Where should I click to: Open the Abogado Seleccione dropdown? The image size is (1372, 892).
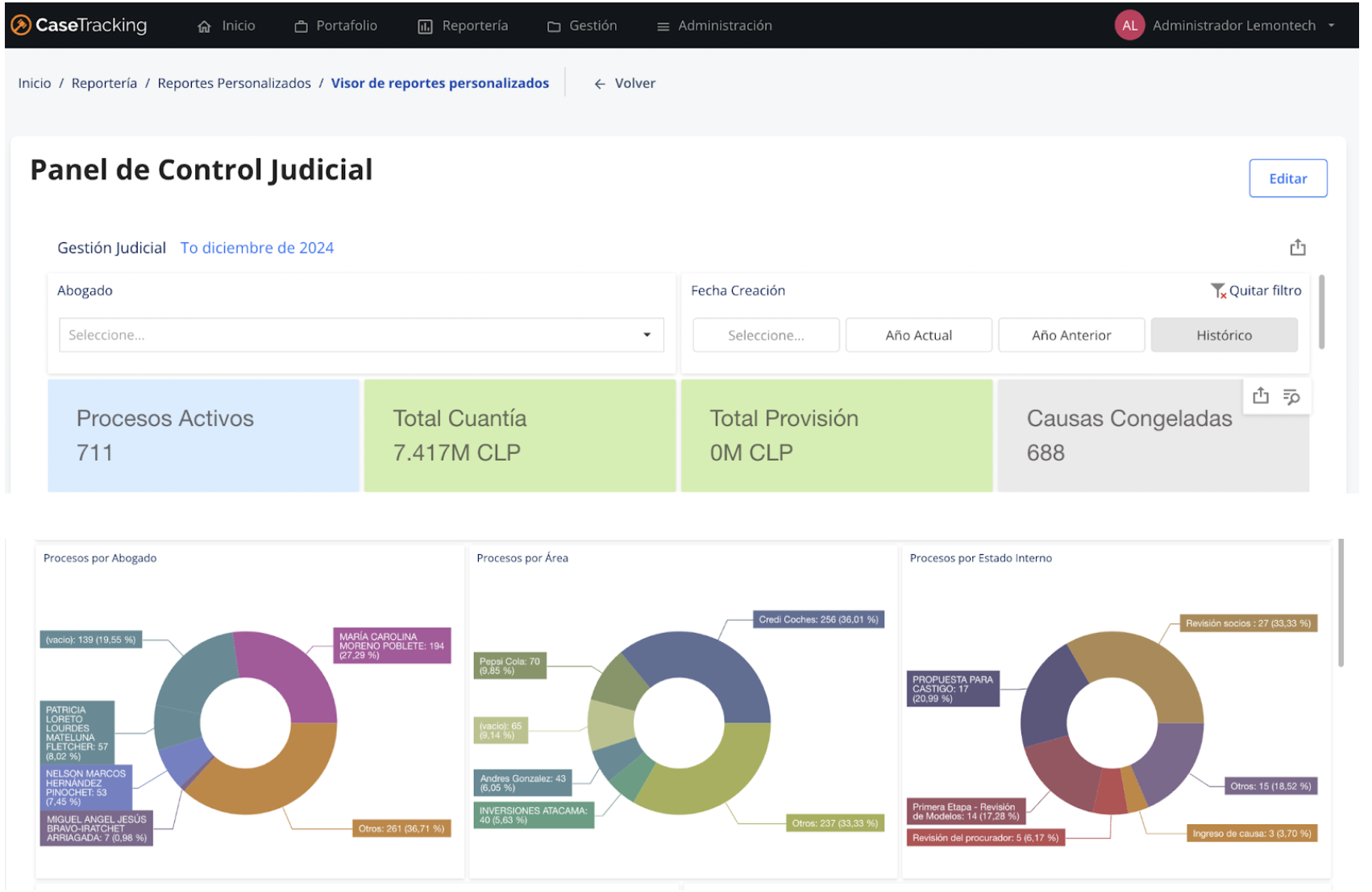point(361,335)
